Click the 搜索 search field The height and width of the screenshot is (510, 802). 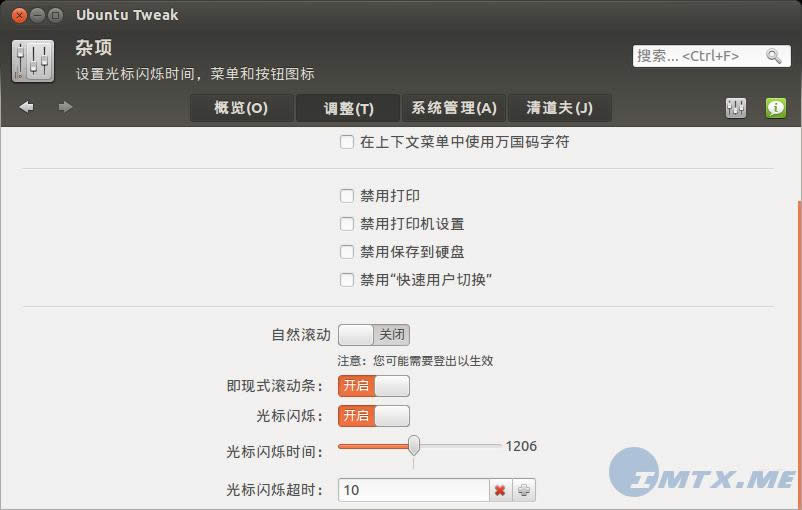711,56
